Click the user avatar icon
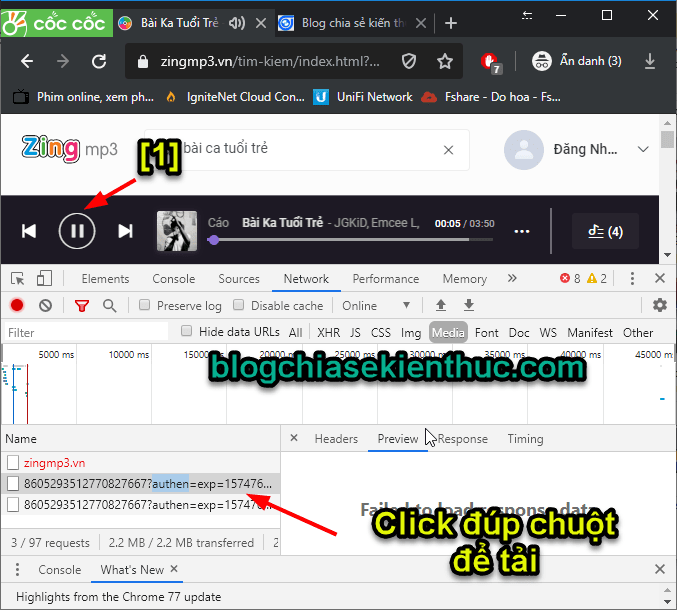 coord(523,150)
